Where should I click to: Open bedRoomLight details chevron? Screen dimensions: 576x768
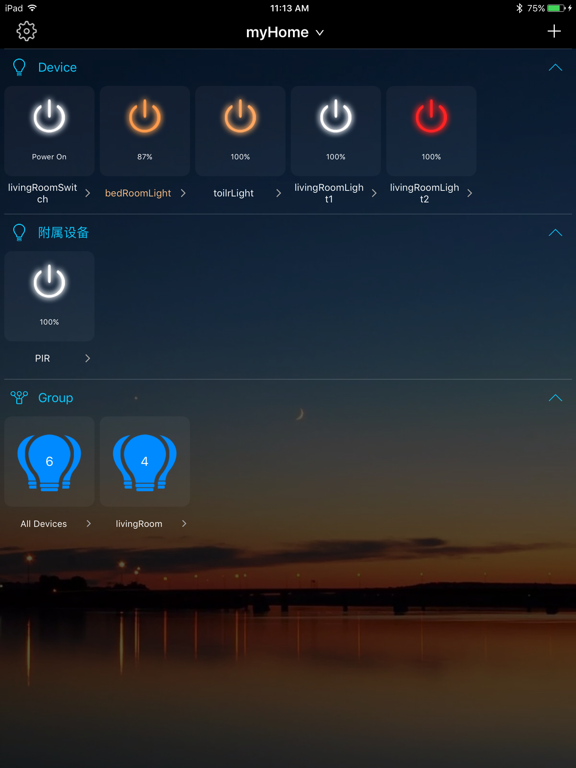click(183, 193)
